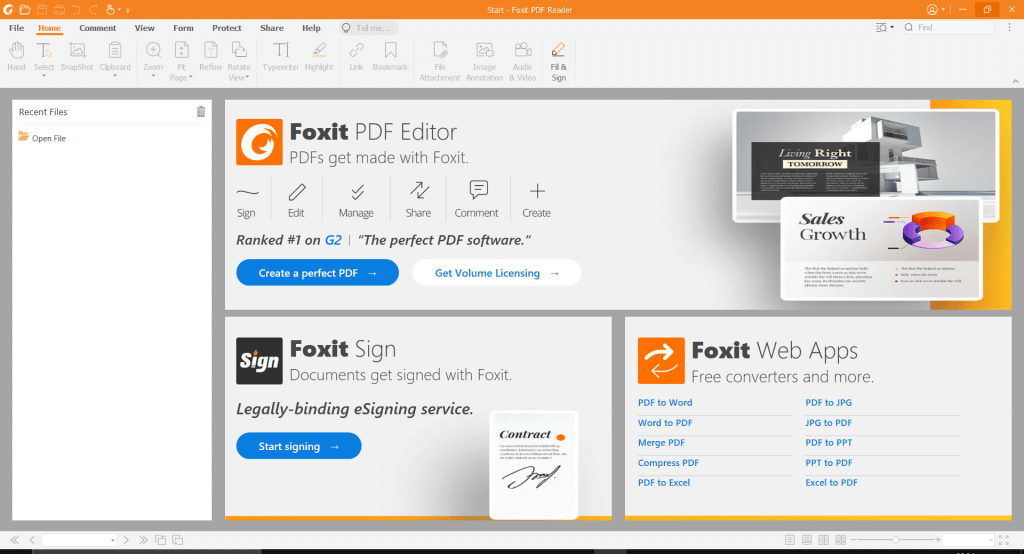Screen dimensions: 1024x554
Task: Switch to continuous facing view in status bar
Action: (x=840, y=540)
